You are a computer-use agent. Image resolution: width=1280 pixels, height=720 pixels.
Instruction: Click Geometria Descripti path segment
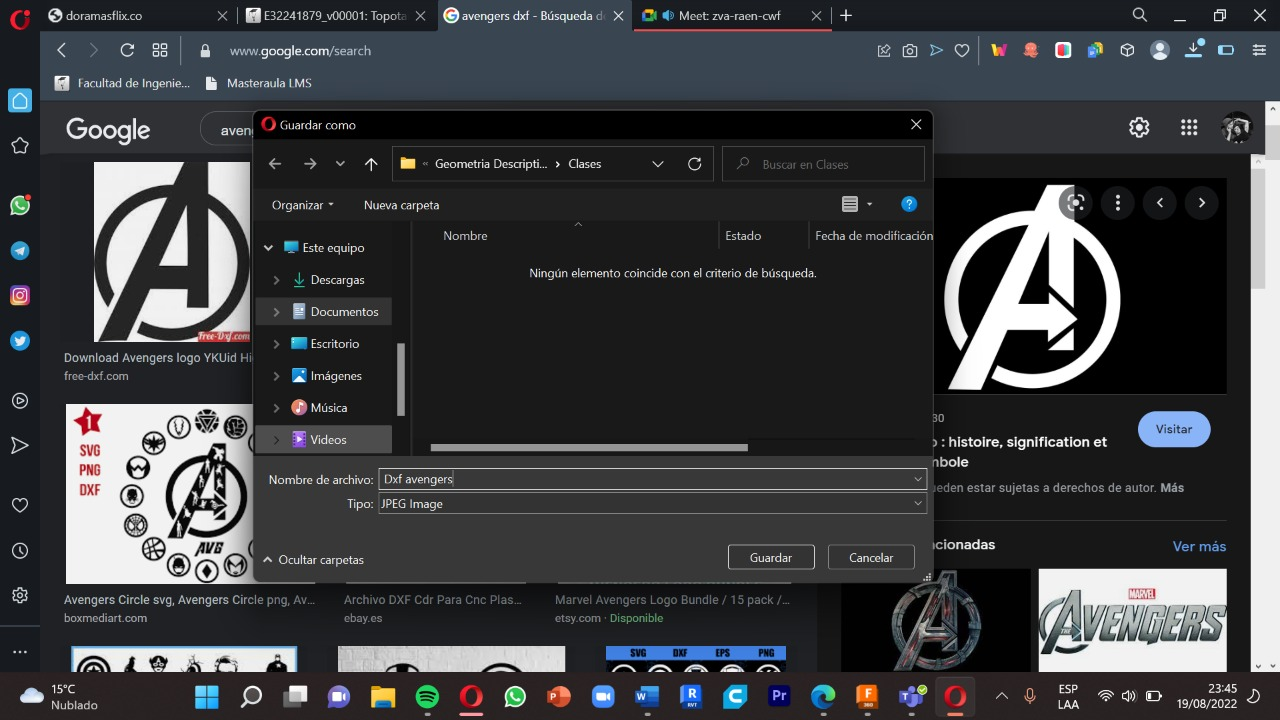click(491, 164)
